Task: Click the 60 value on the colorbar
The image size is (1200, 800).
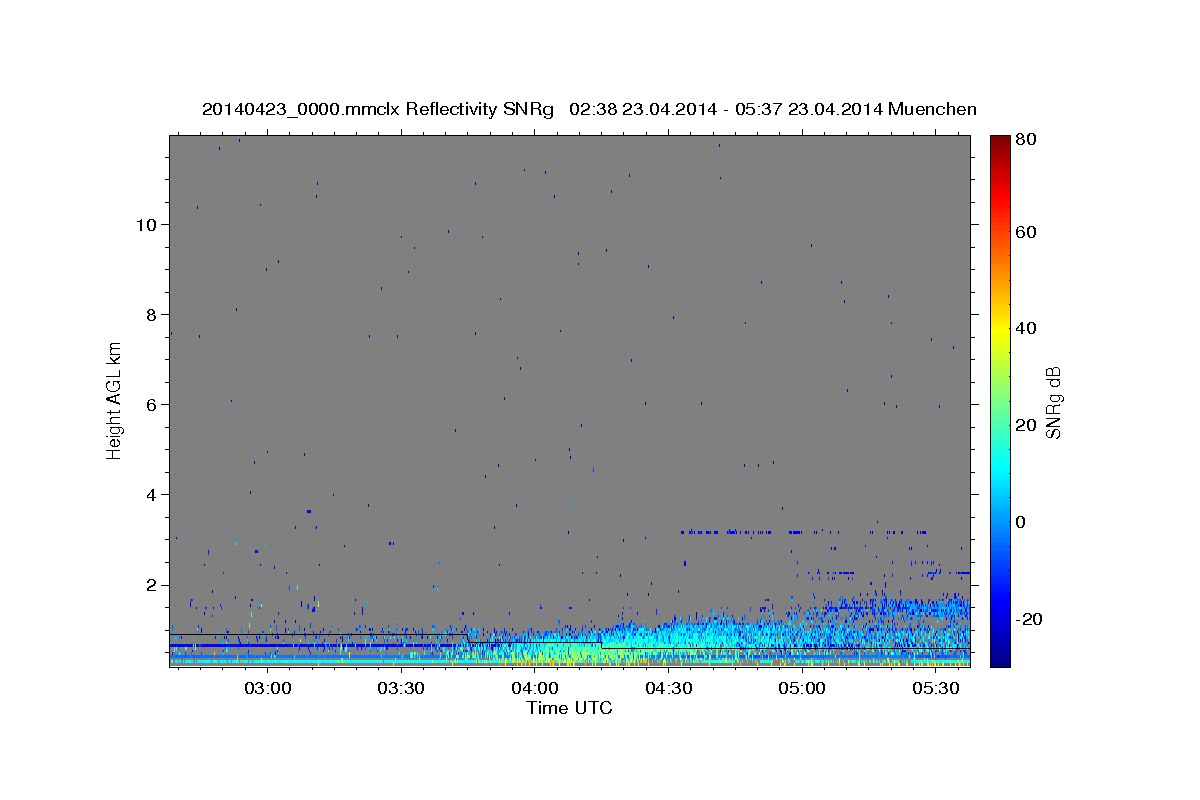Action: coord(1028,232)
